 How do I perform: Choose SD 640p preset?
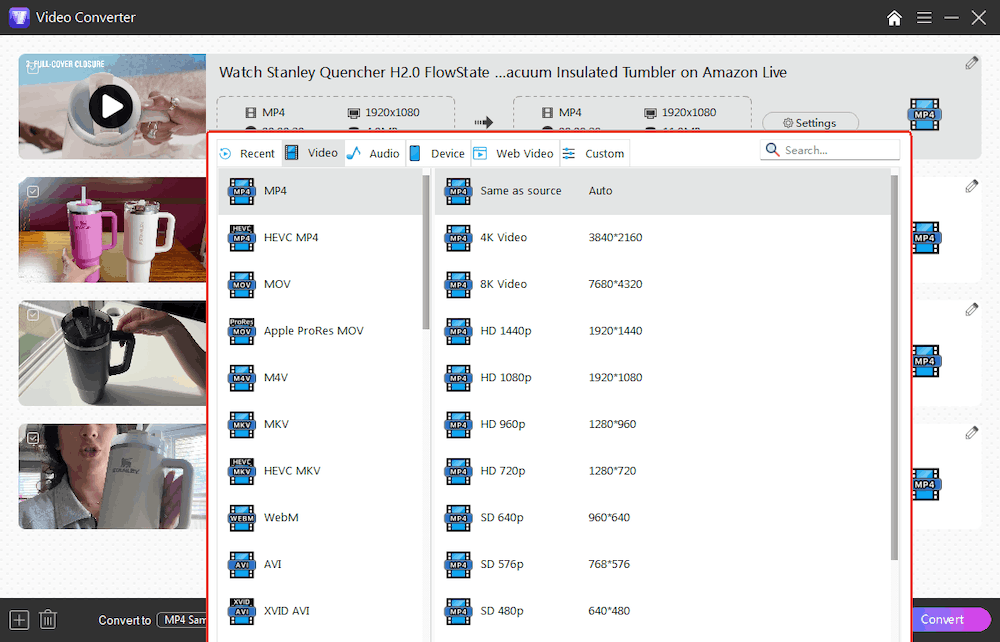point(663,517)
